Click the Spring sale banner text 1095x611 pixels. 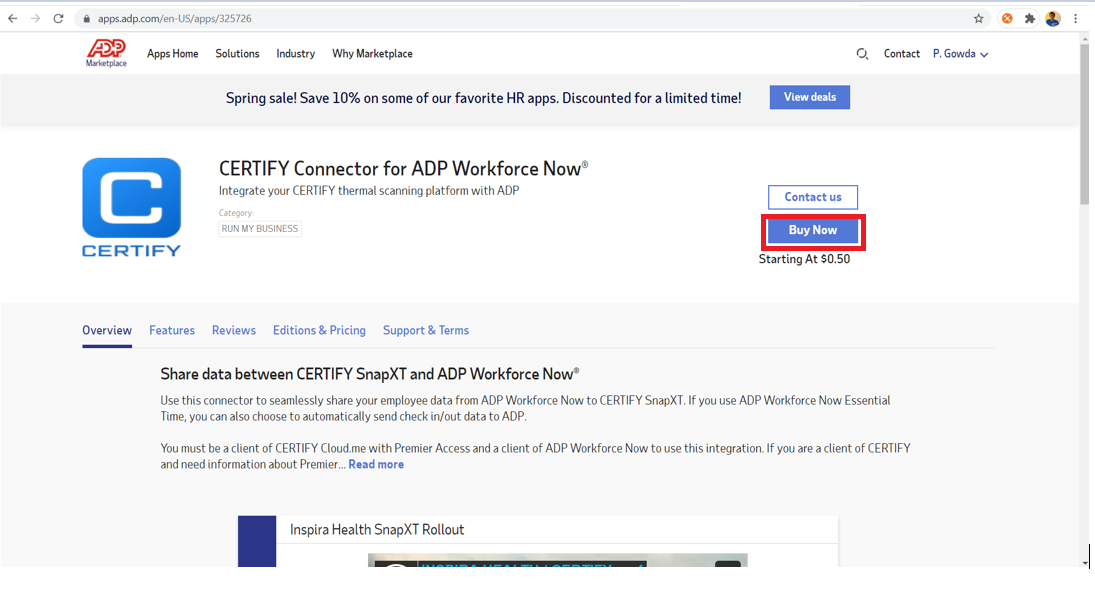point(483,98)
